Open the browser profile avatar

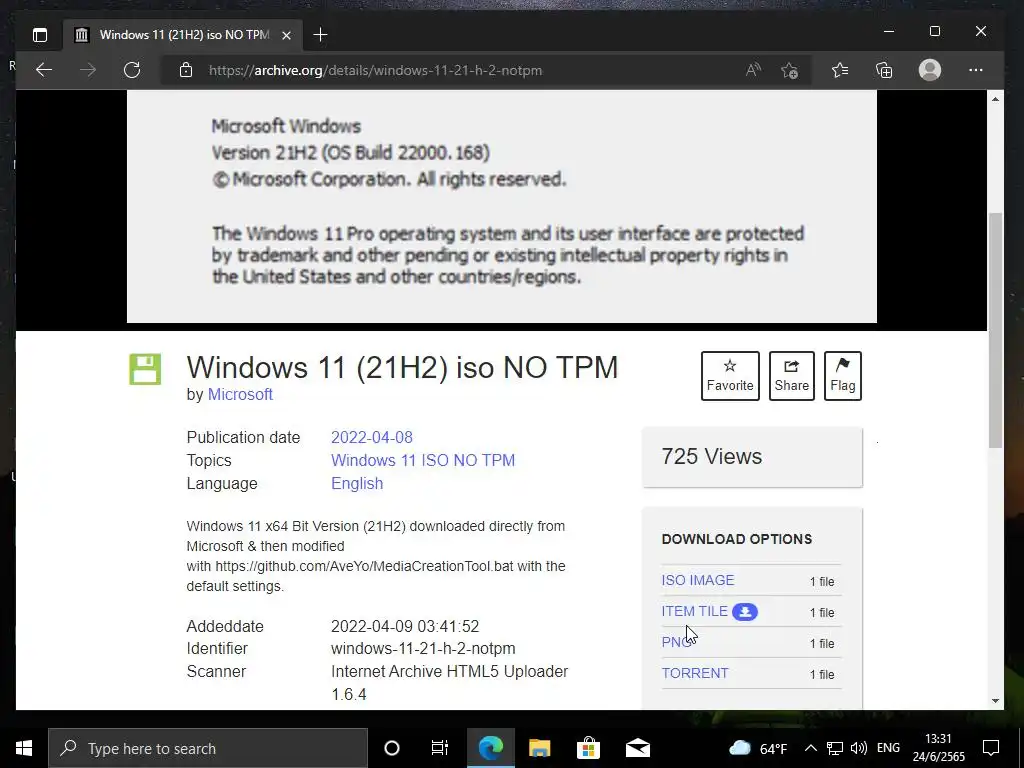[929, 70]
